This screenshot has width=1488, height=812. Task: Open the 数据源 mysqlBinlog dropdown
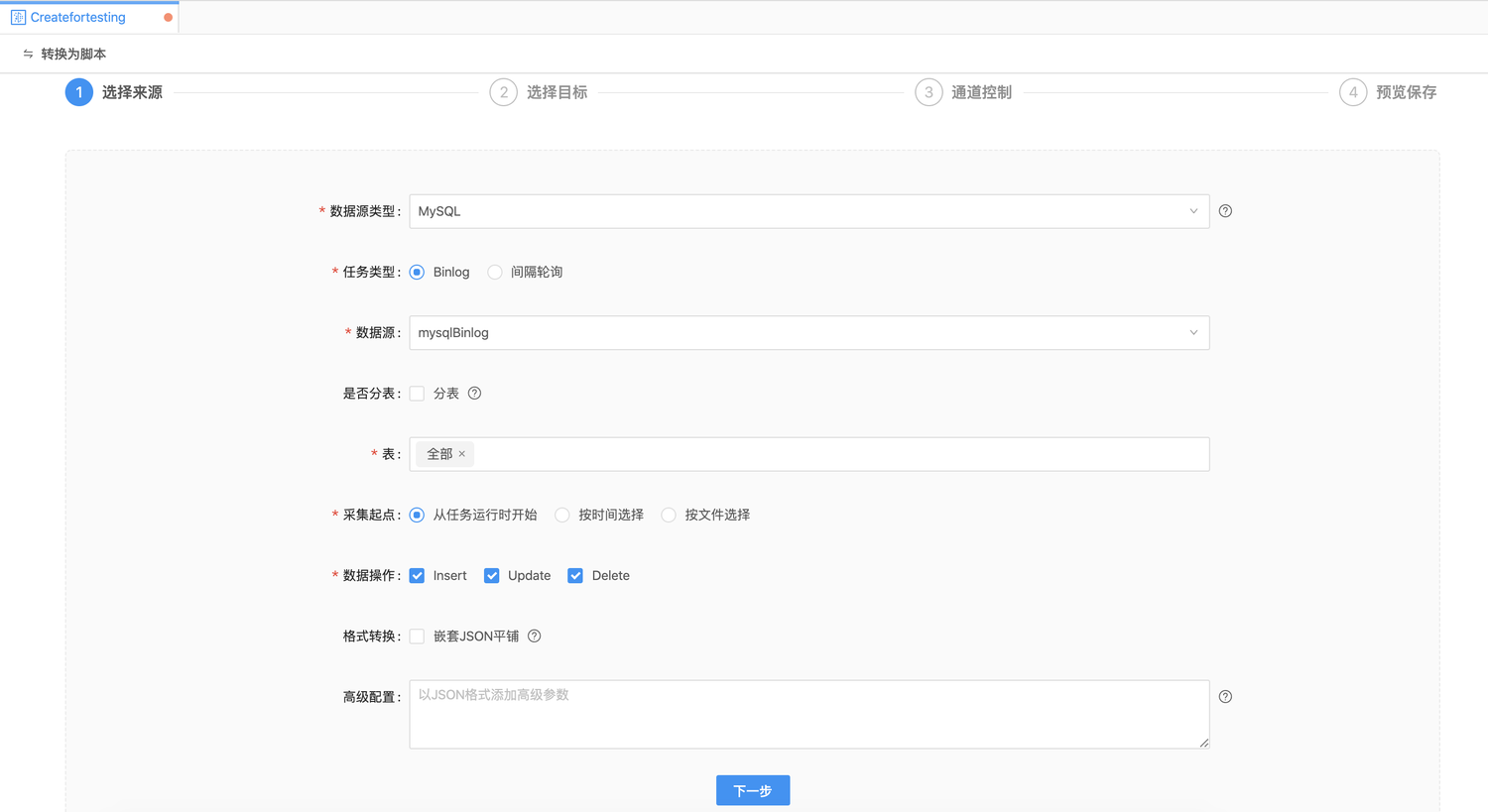[809, 333]
